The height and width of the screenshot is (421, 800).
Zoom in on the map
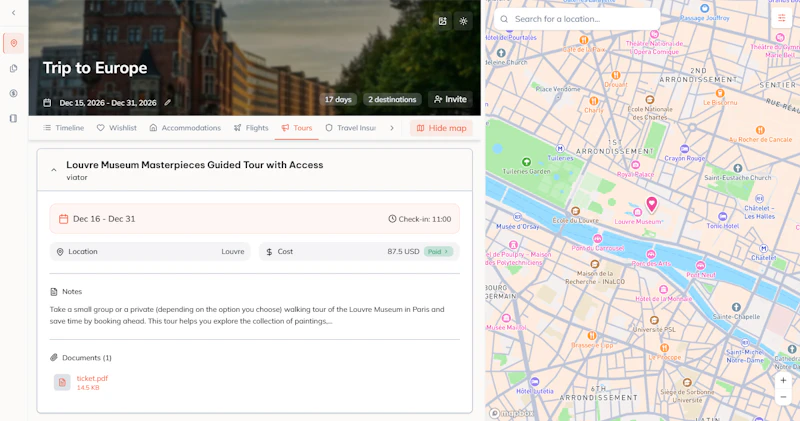[783, 380]
